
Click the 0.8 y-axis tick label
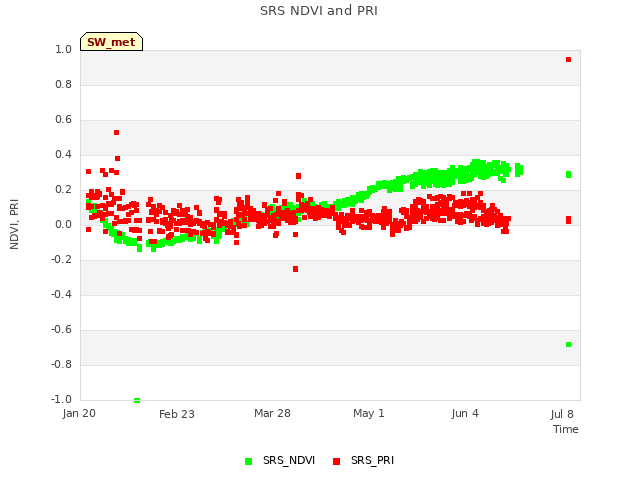pos(63,84)
